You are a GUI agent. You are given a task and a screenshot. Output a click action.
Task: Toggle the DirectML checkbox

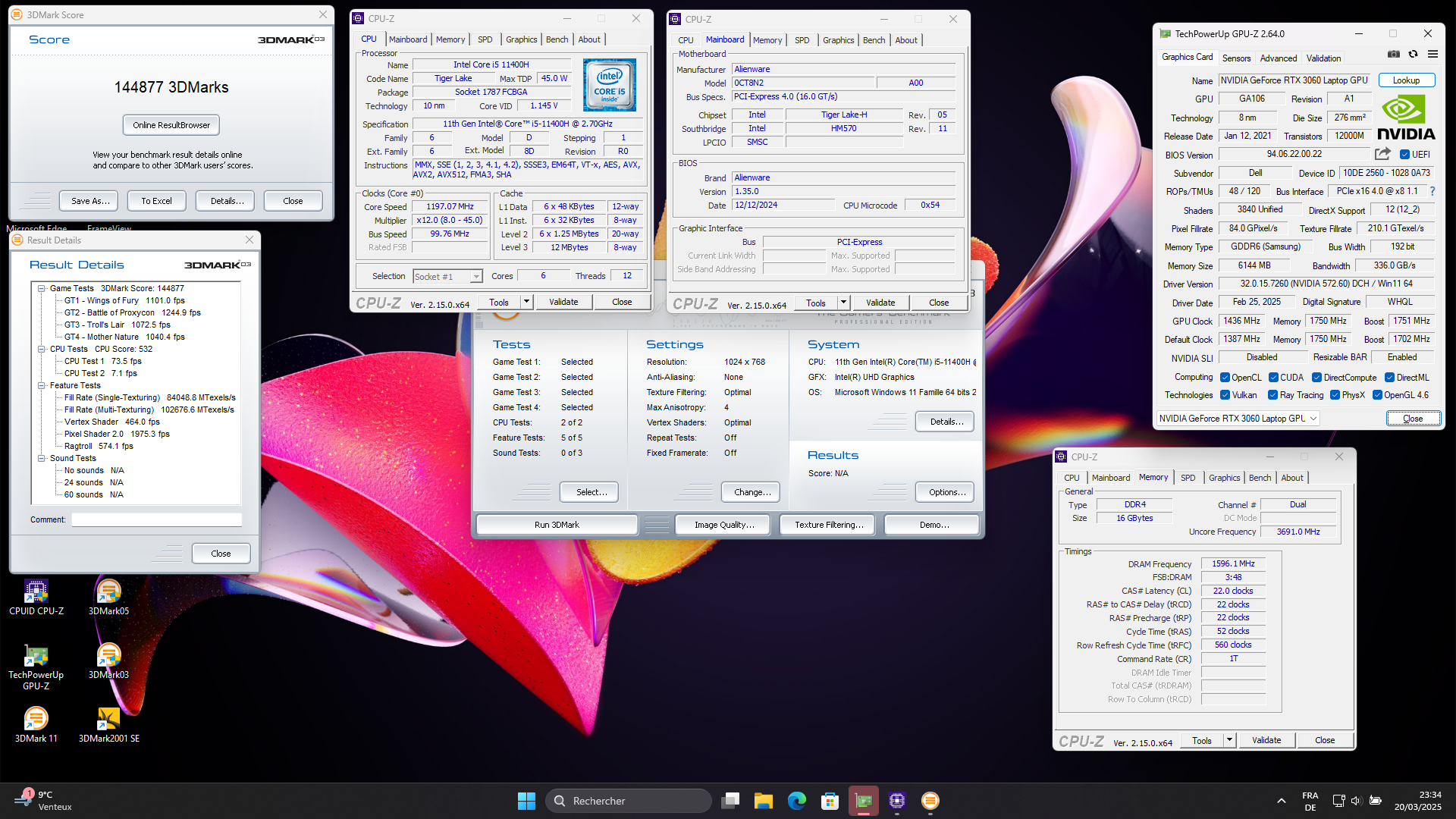pyautogui.click(x=1389, y=378)
